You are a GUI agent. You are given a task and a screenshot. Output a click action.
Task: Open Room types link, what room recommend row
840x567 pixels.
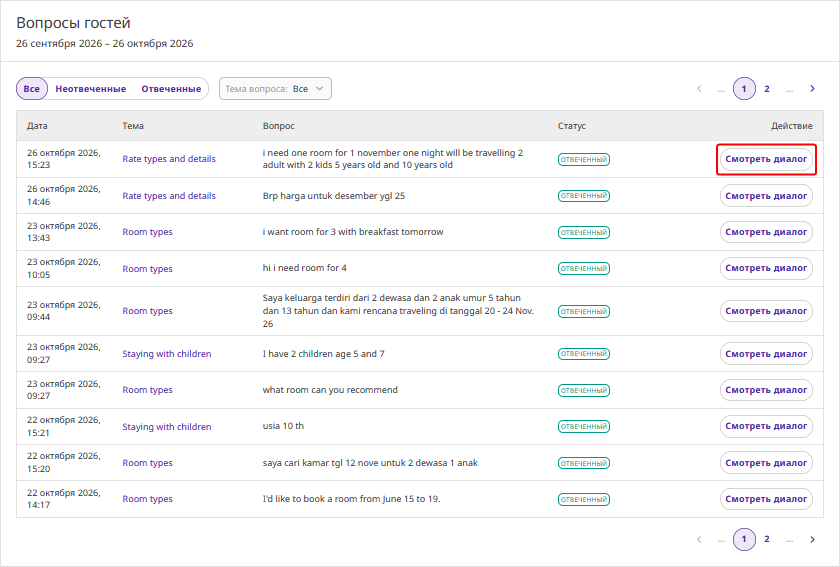(147, 390)
